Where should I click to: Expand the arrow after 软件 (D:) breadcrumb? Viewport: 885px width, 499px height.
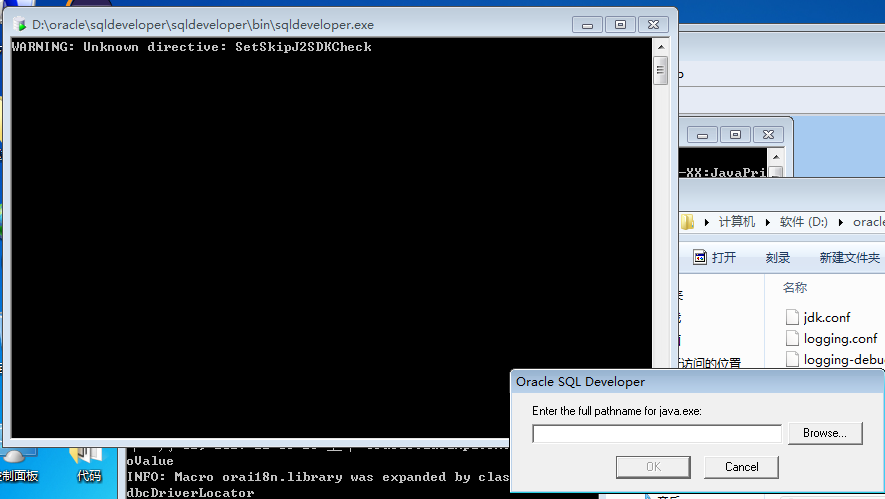(840, 222)
